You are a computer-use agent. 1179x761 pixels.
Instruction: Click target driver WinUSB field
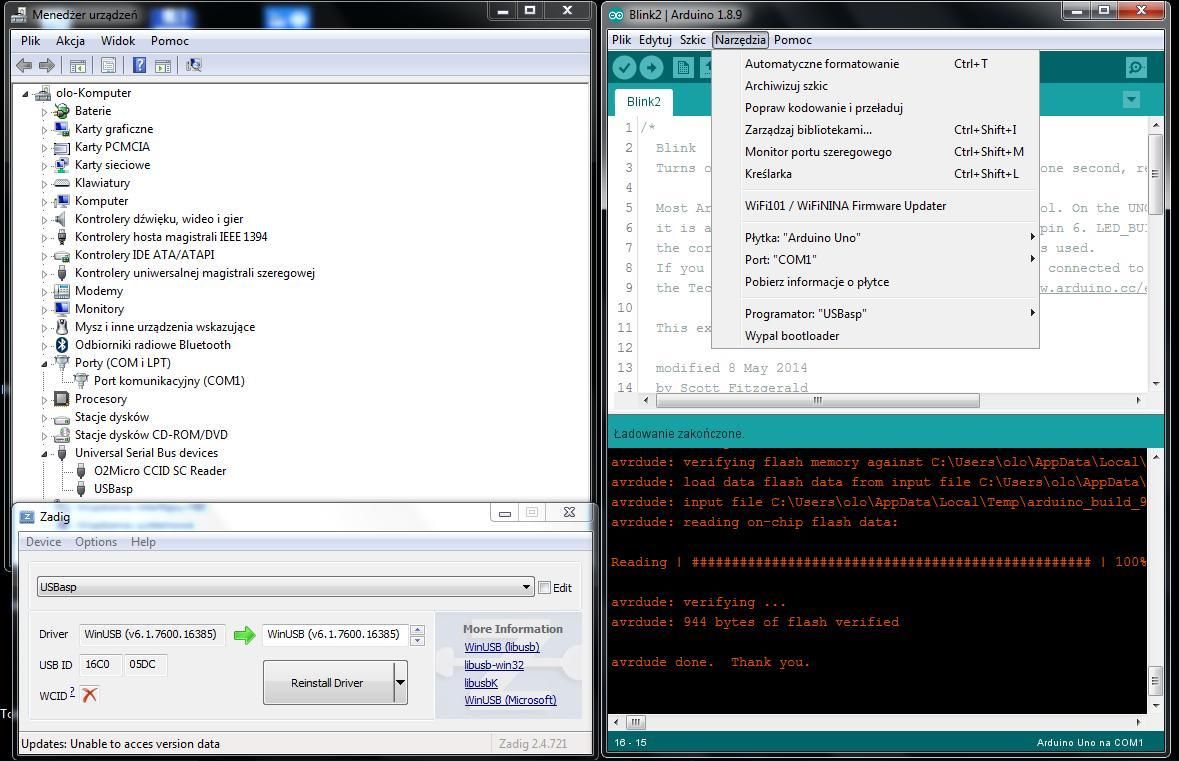tap(334, 635)
